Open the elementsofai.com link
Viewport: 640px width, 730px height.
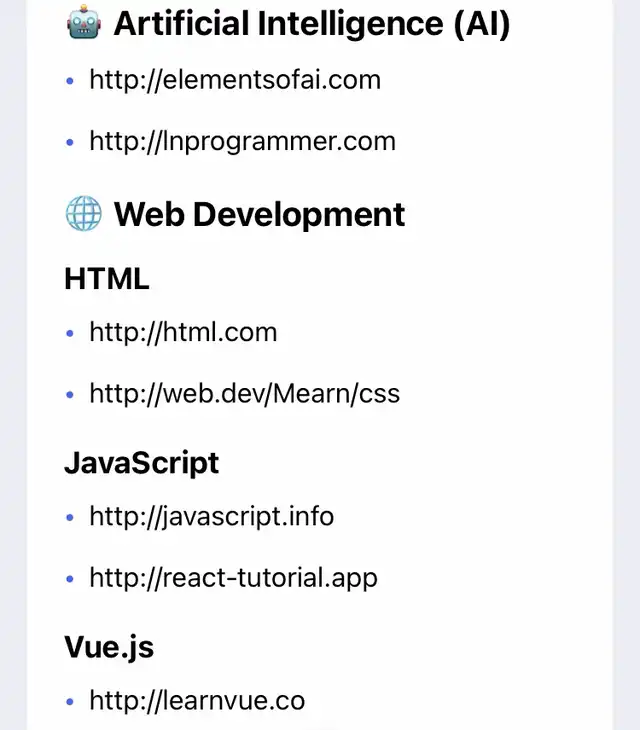(x=235, y=80)
